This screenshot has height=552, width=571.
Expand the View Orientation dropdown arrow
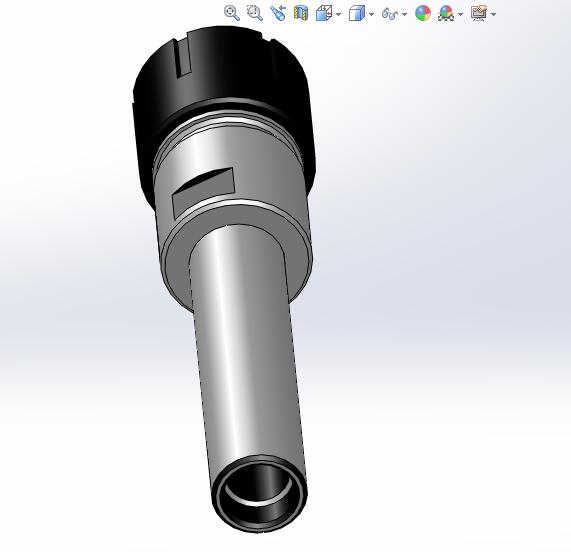tap(339, 14)
